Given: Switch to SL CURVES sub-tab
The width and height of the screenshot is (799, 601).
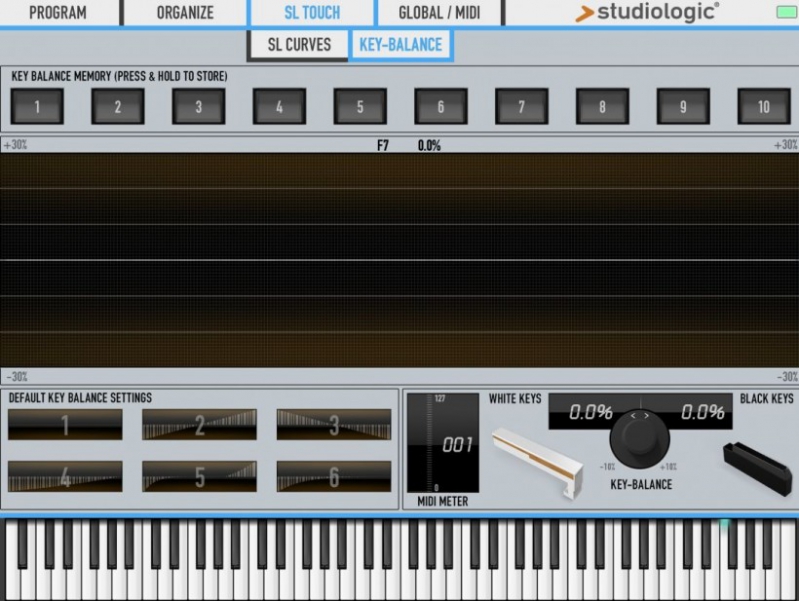Looking at the screenshot, I should (x=299, y=44).
